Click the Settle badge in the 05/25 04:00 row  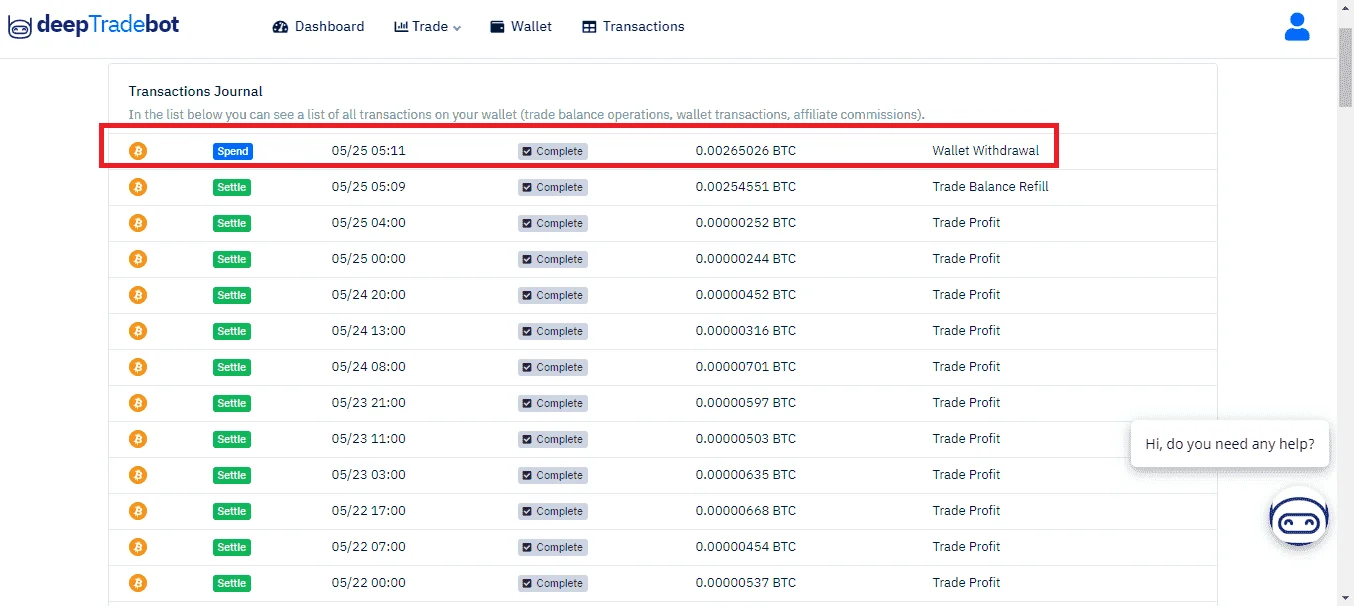pyautogui.click(x=232, y=224)
